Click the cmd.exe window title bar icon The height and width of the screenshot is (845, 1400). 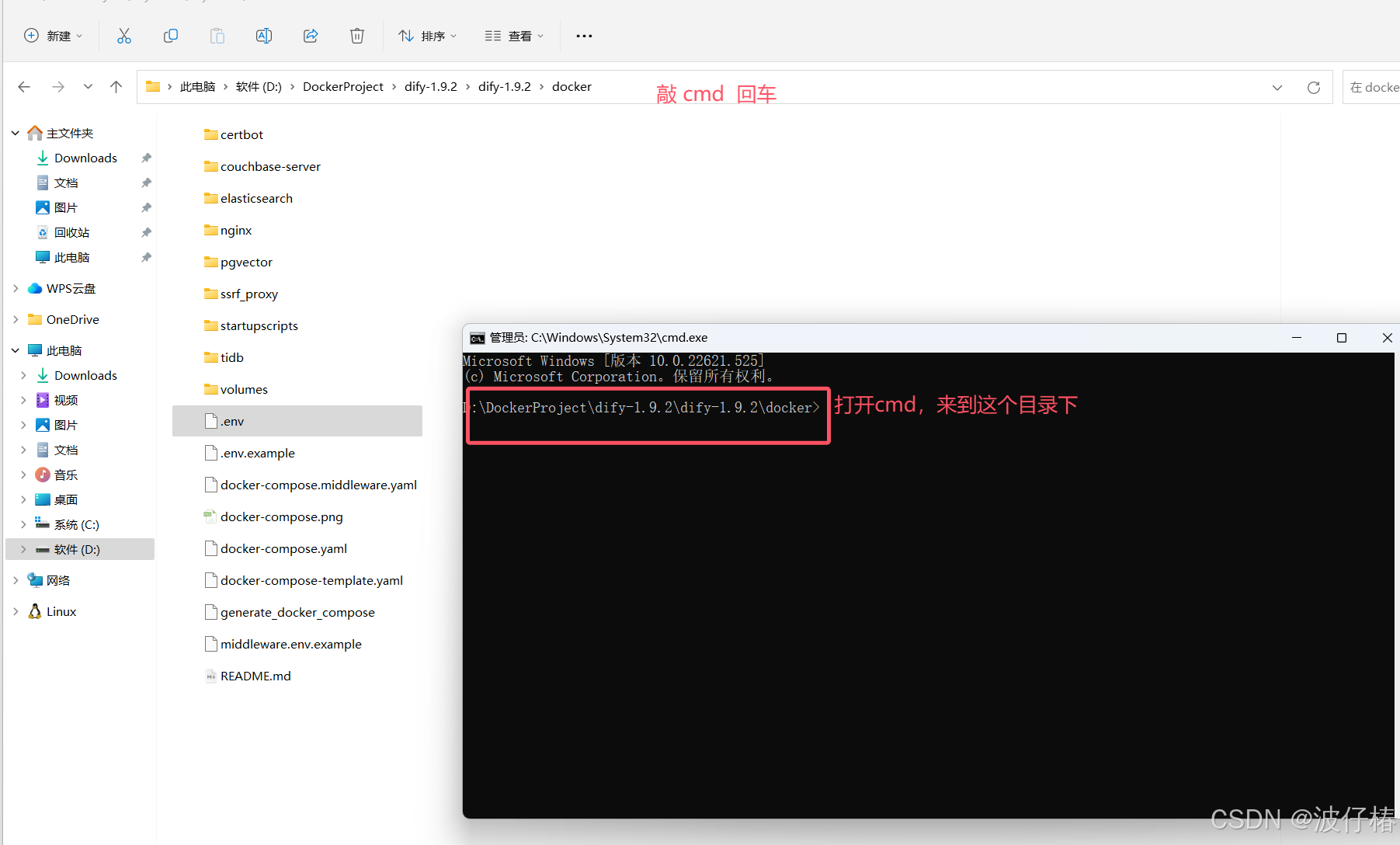point(477,338)
